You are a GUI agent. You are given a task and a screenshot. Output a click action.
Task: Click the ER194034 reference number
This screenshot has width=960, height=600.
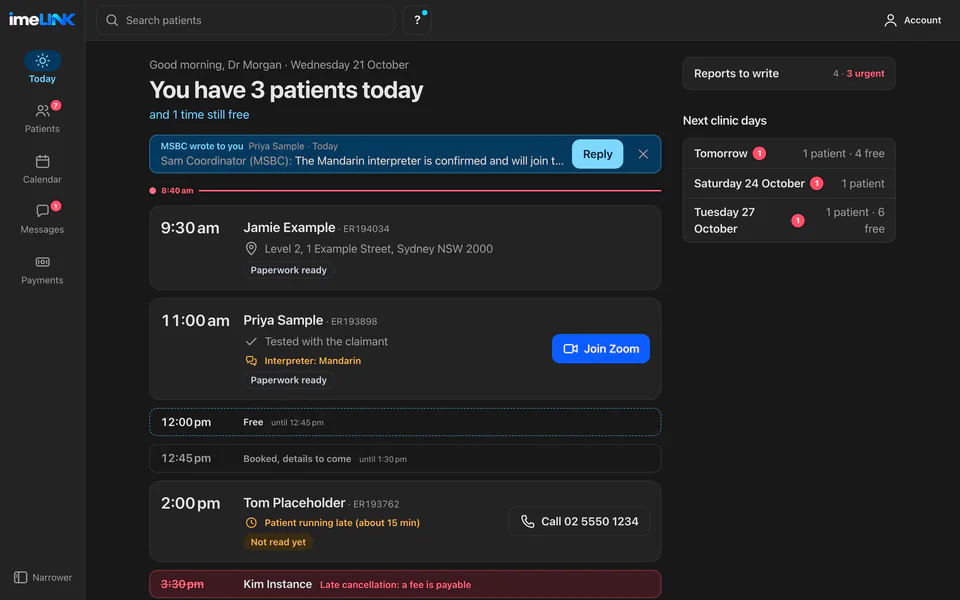click(366, 229)
